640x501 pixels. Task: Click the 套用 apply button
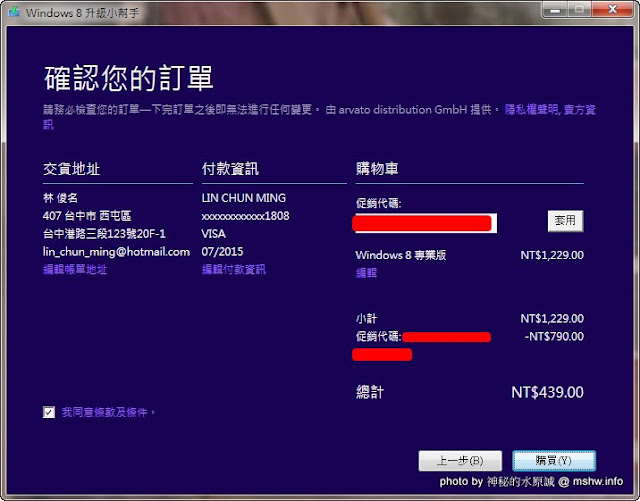(x=565, y=221)
